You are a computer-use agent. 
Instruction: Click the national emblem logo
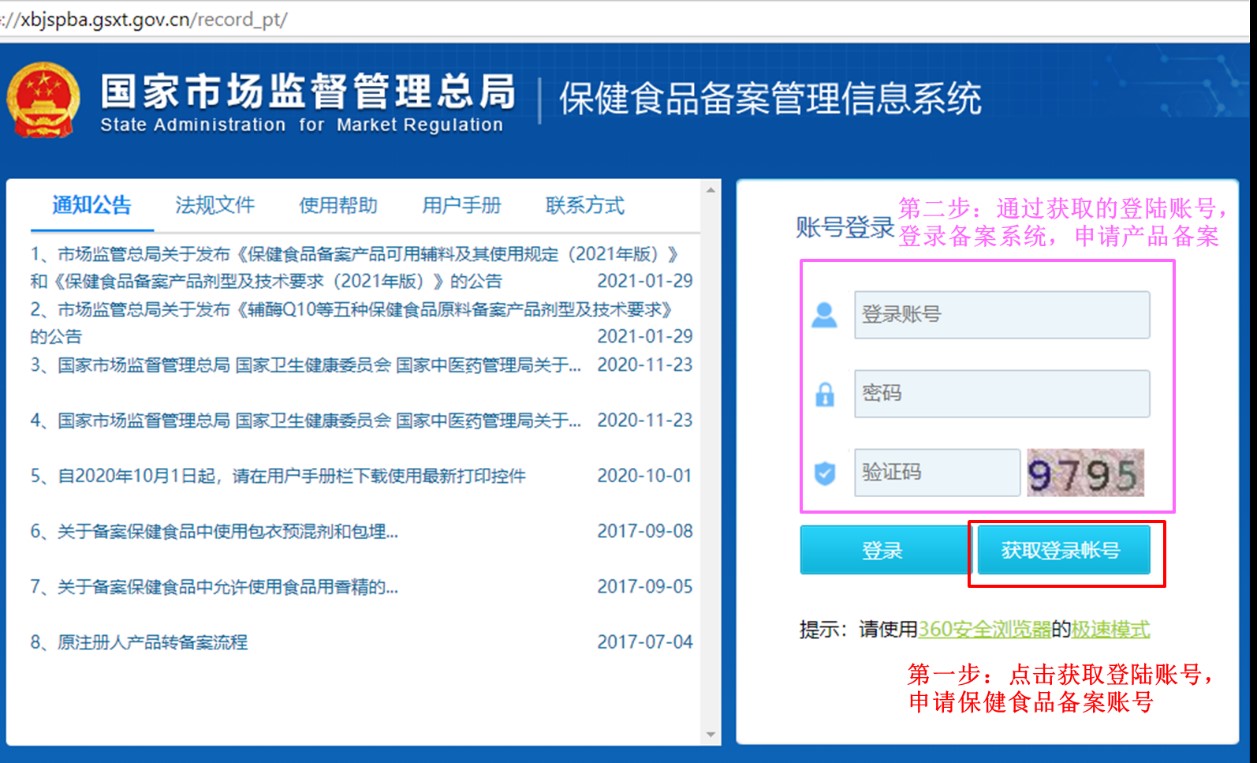click(45, 99)
